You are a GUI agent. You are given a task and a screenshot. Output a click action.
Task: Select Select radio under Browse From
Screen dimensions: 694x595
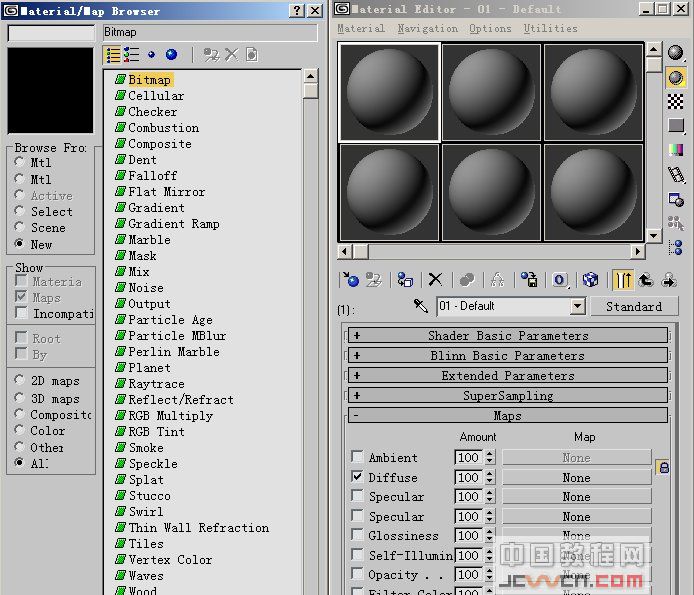coord(19,211)
